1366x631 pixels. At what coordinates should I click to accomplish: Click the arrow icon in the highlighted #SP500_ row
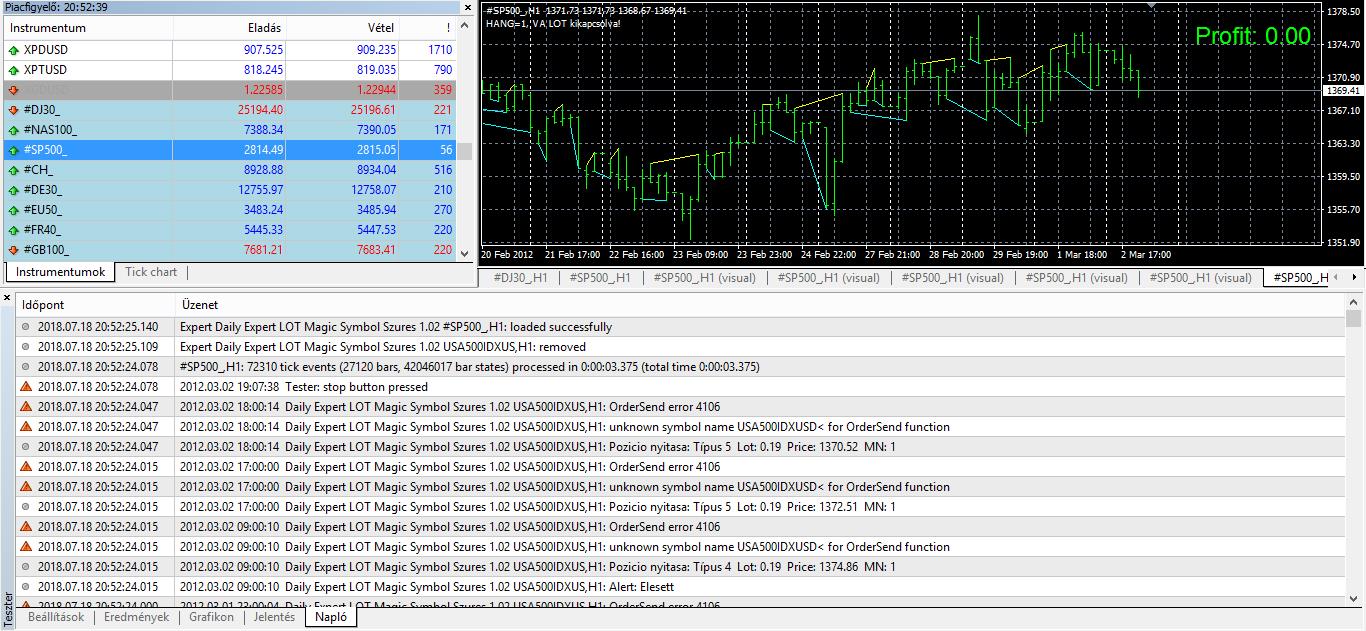13,150
